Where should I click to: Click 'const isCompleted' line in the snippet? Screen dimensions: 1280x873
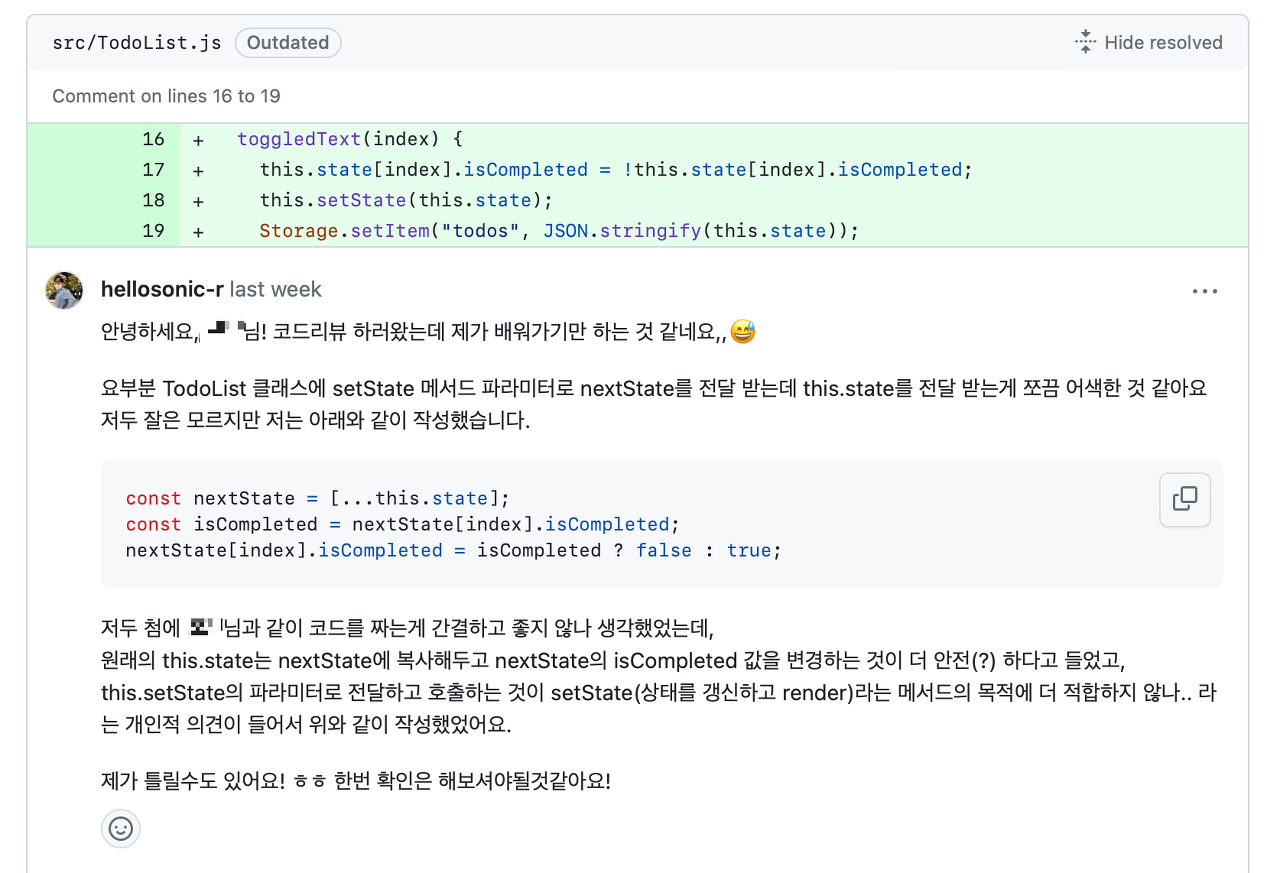(x=402, y=524)
